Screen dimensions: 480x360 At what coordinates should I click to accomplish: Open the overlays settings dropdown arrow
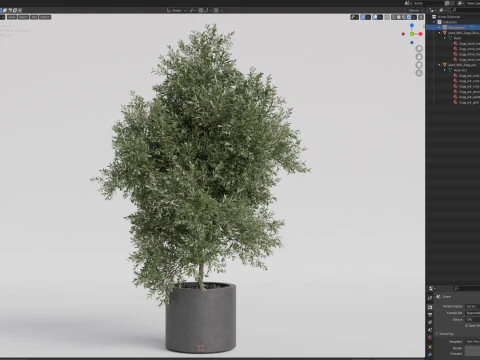click(x=380, y=17)
